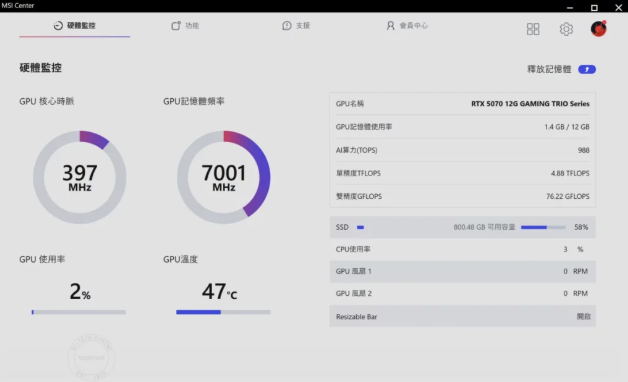Click the small blue SSD indicator icon
This screenshot has height=382, width=628.
tap(360, 227)
